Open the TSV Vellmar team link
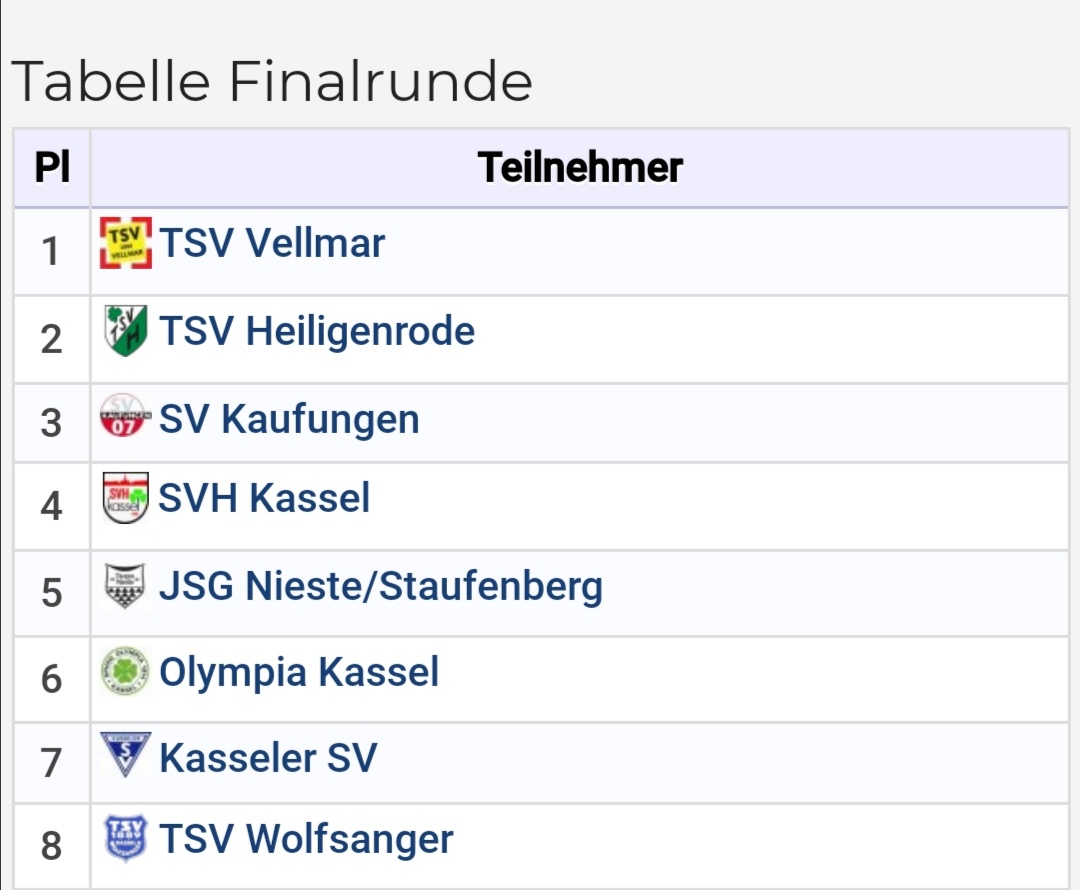Screen dimensions: 1080x890 click(x=271, y=243)
